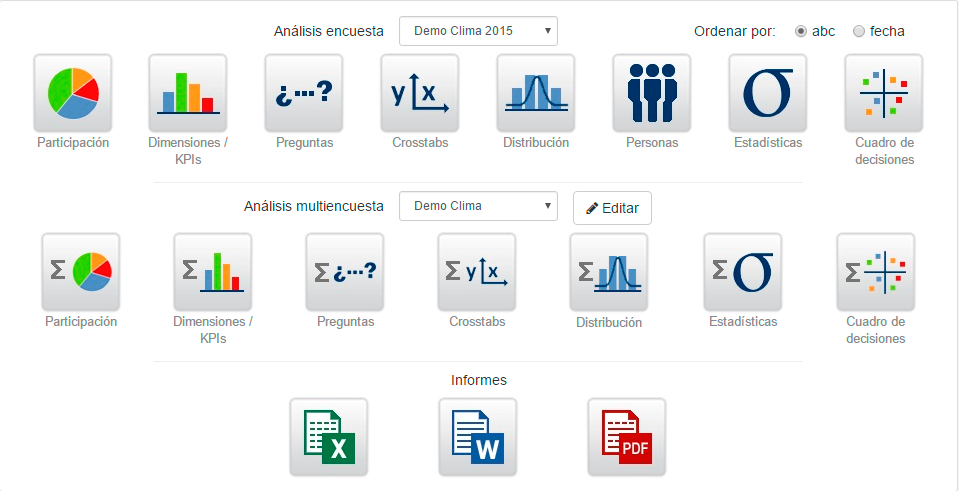Open multiencuesta Participación sigma pie icon
Viewport: 959px width, 491px height.
click(x=81, y=272)
